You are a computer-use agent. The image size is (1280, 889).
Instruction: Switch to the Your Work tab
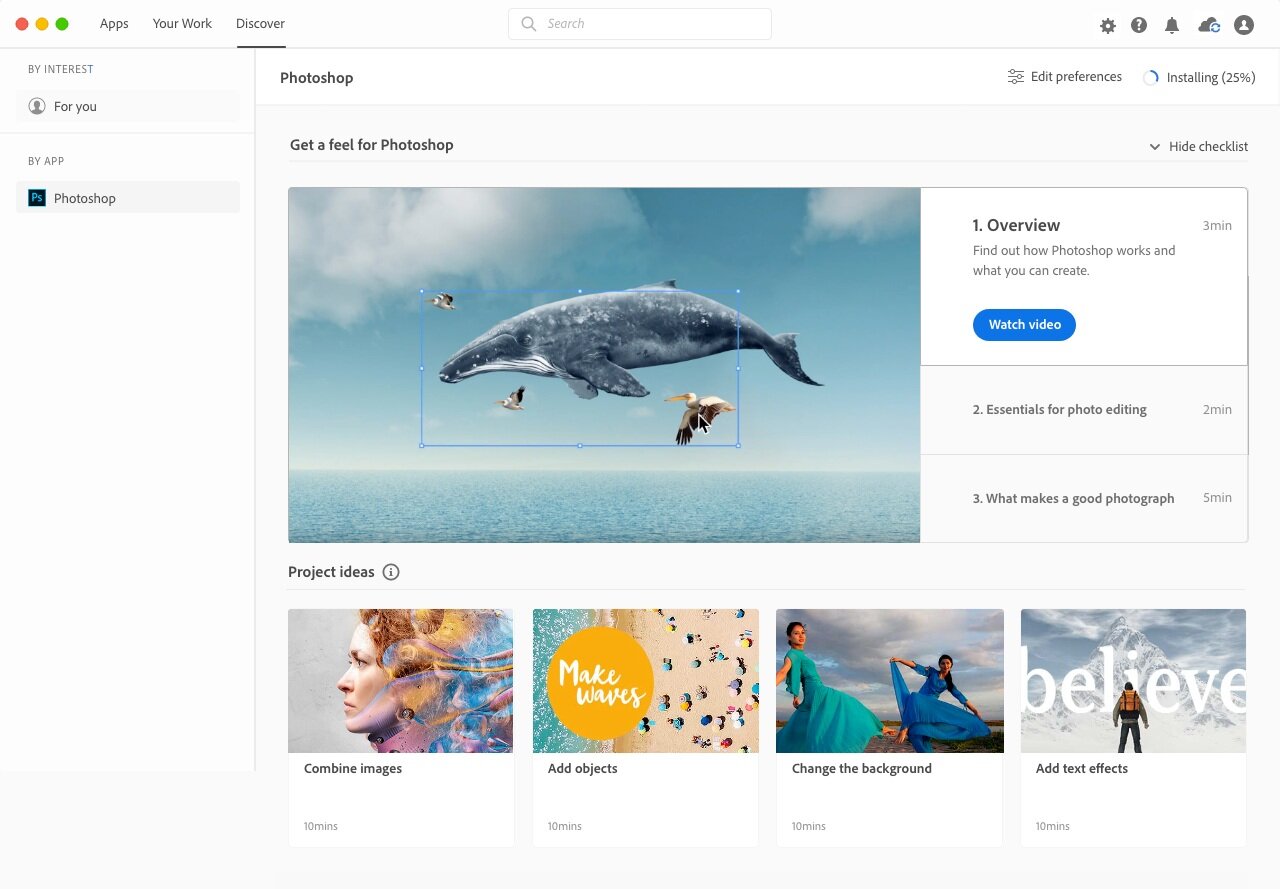(182, 24)
